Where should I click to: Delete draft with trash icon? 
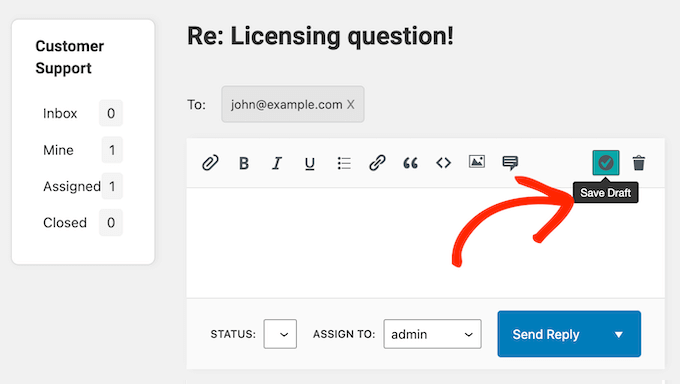tap(639, 163)
